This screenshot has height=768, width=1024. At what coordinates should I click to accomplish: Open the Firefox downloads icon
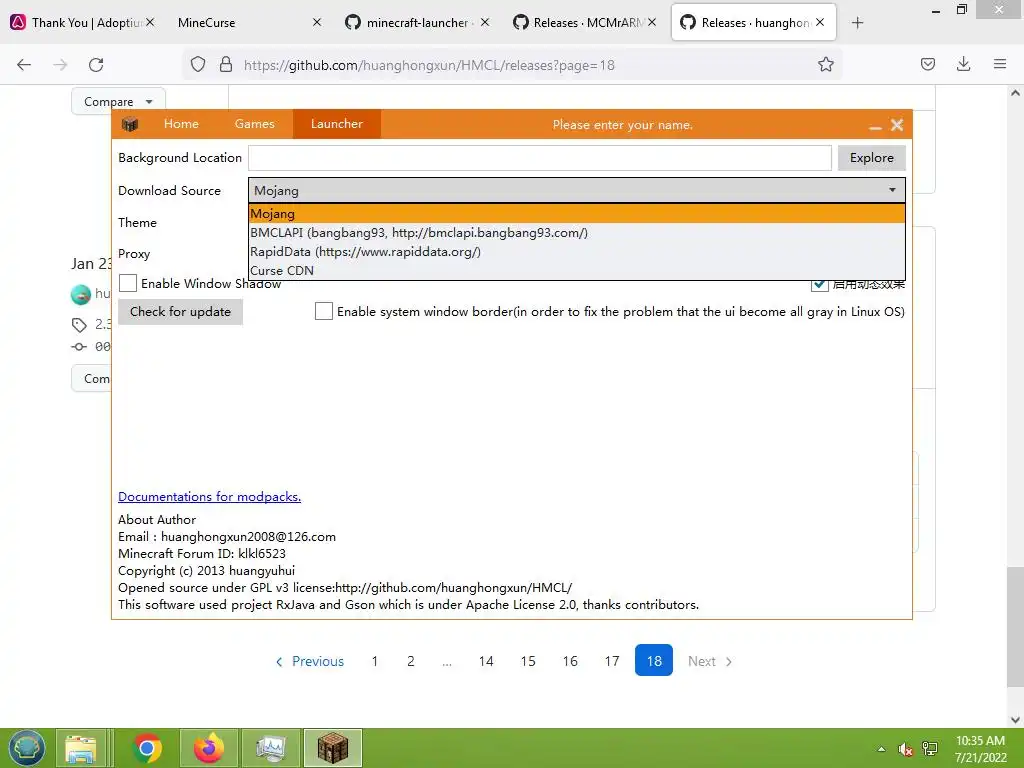(x=963, y=64)
